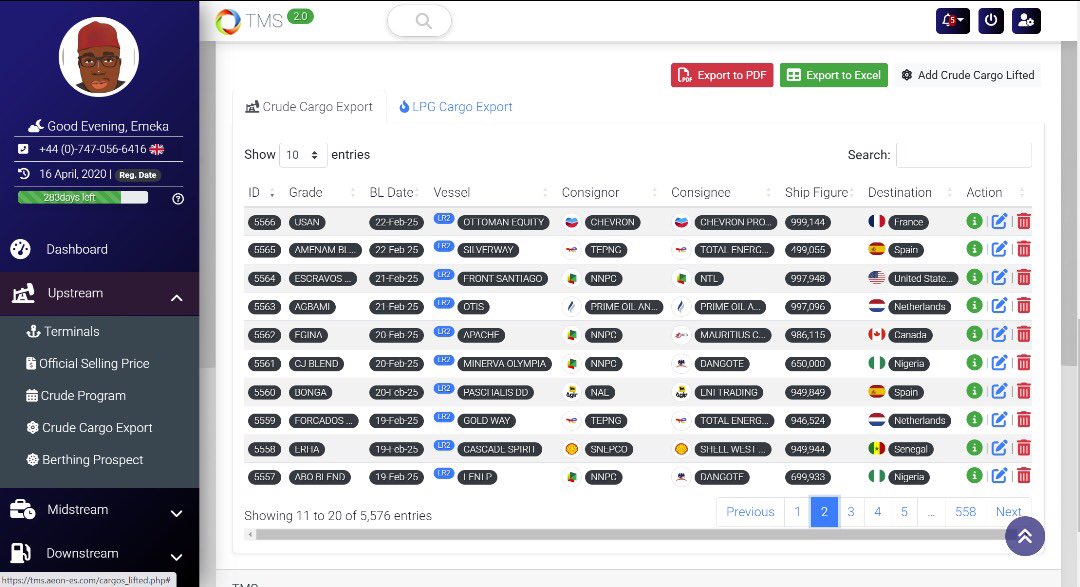Screen dimensions: 1080x587
Task: Switch to Crude Cargo Export tab
Action: (309, 107)
